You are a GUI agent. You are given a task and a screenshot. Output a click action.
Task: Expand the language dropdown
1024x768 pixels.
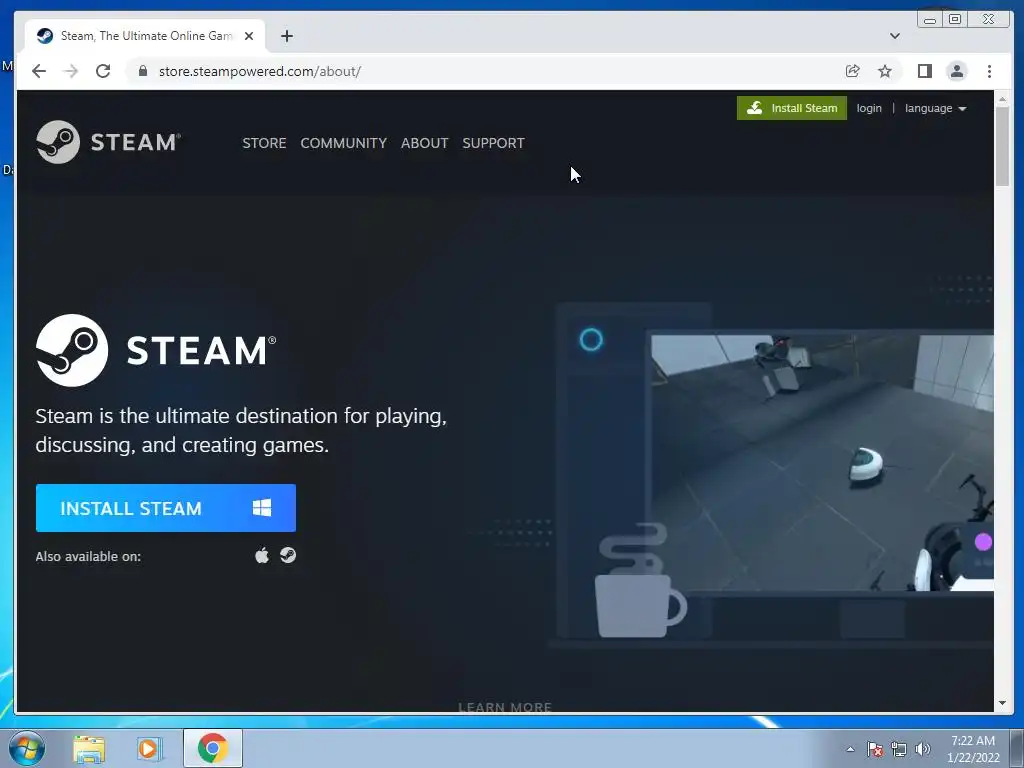935,108
